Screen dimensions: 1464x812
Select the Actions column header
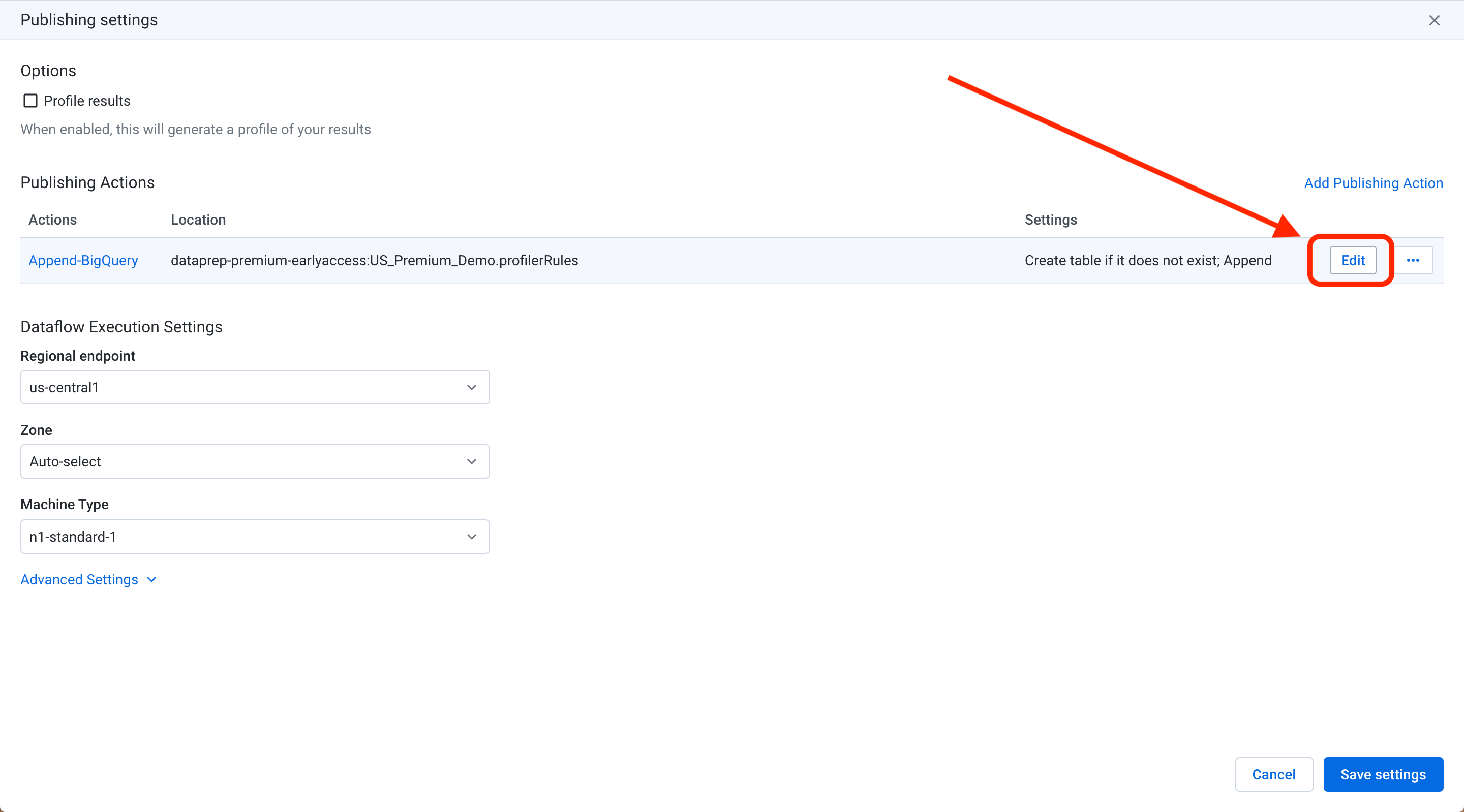pyautogui.click(x=52, y=220)
